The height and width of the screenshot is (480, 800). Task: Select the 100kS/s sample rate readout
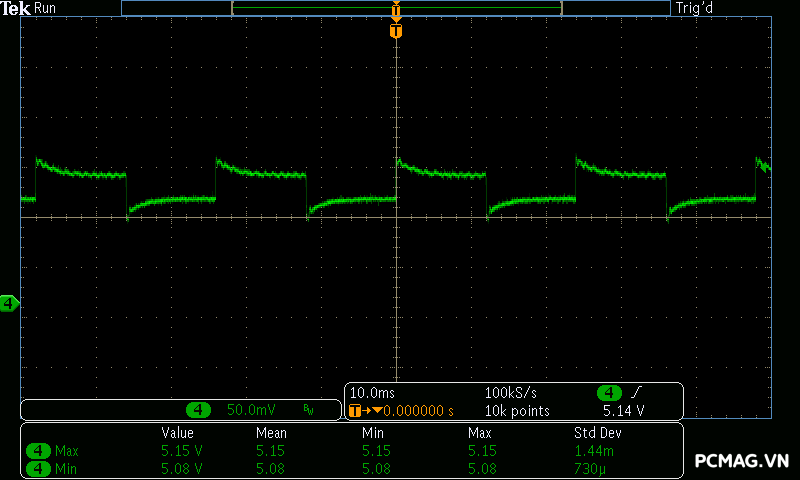click(511, 392)
